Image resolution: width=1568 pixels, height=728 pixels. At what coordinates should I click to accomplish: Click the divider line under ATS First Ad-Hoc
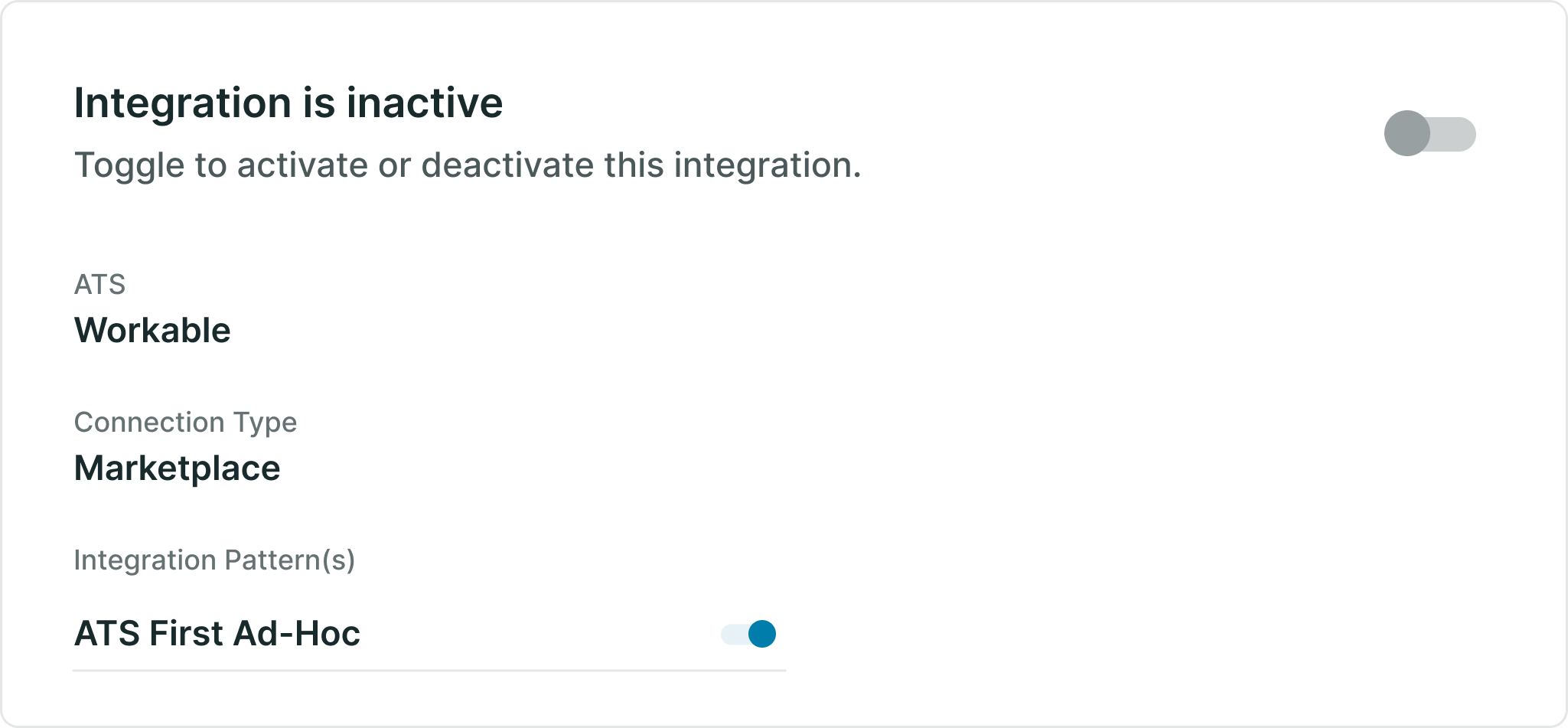click(429, 671)
